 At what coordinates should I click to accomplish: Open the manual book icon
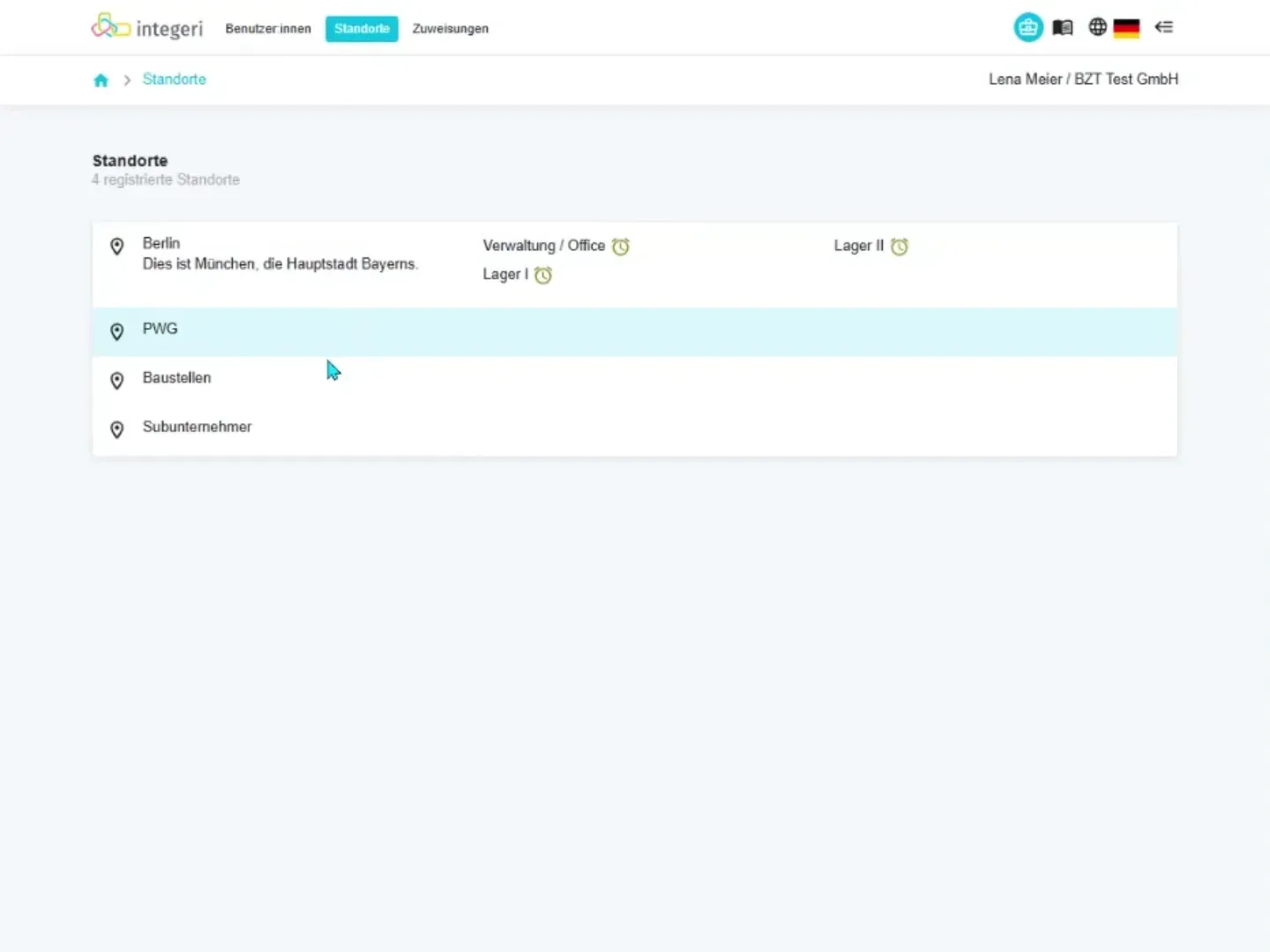coord(1063,27)
